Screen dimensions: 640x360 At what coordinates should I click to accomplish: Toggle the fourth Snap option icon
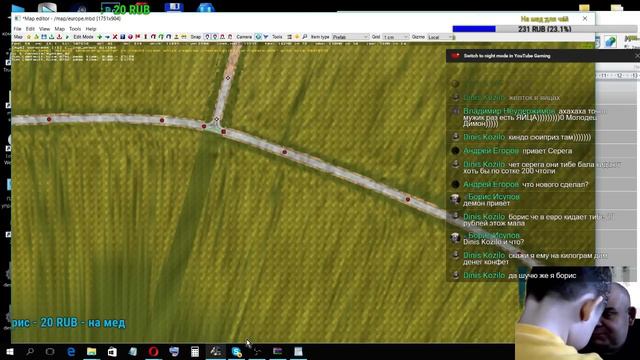pos(230,37)
